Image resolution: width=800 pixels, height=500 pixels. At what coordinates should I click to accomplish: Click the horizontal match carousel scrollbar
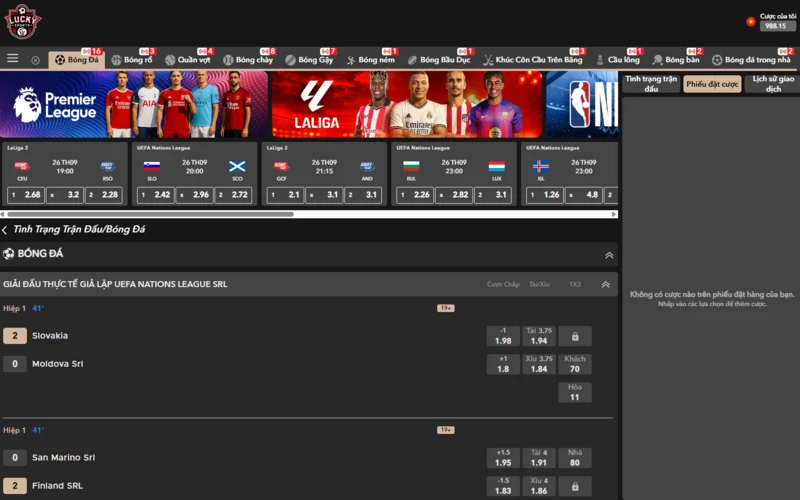point(151,214)
